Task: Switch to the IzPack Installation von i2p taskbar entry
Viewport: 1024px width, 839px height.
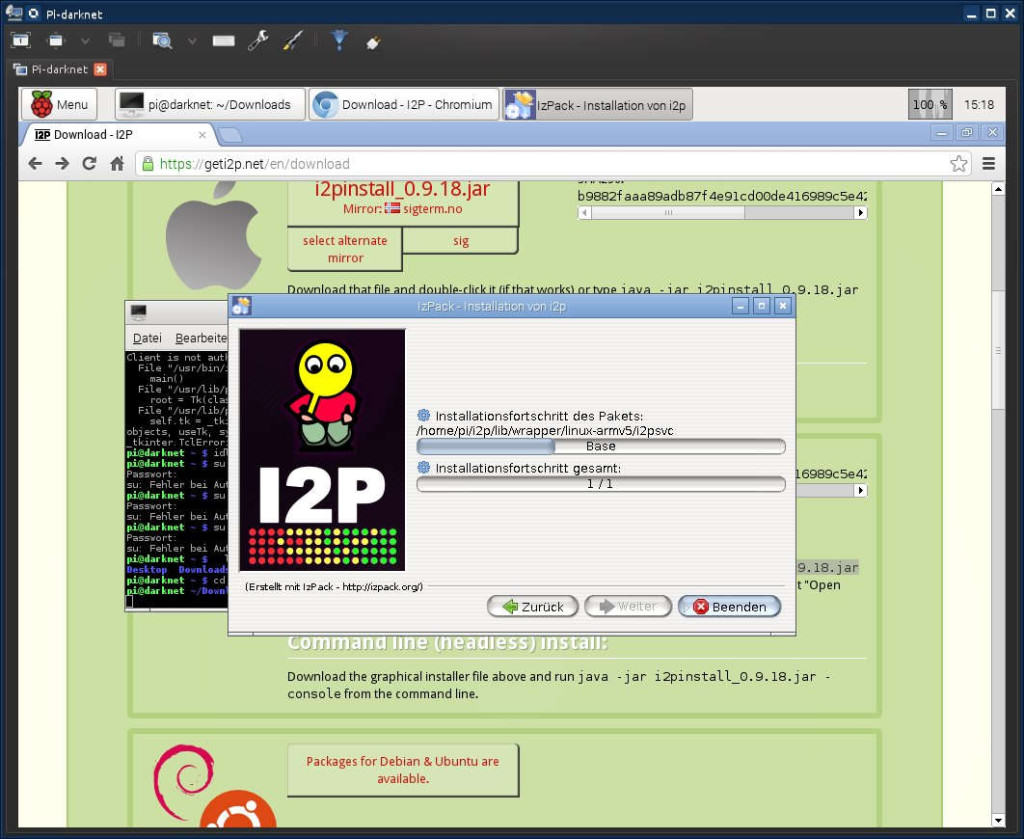Action: [x=598, y=104]
